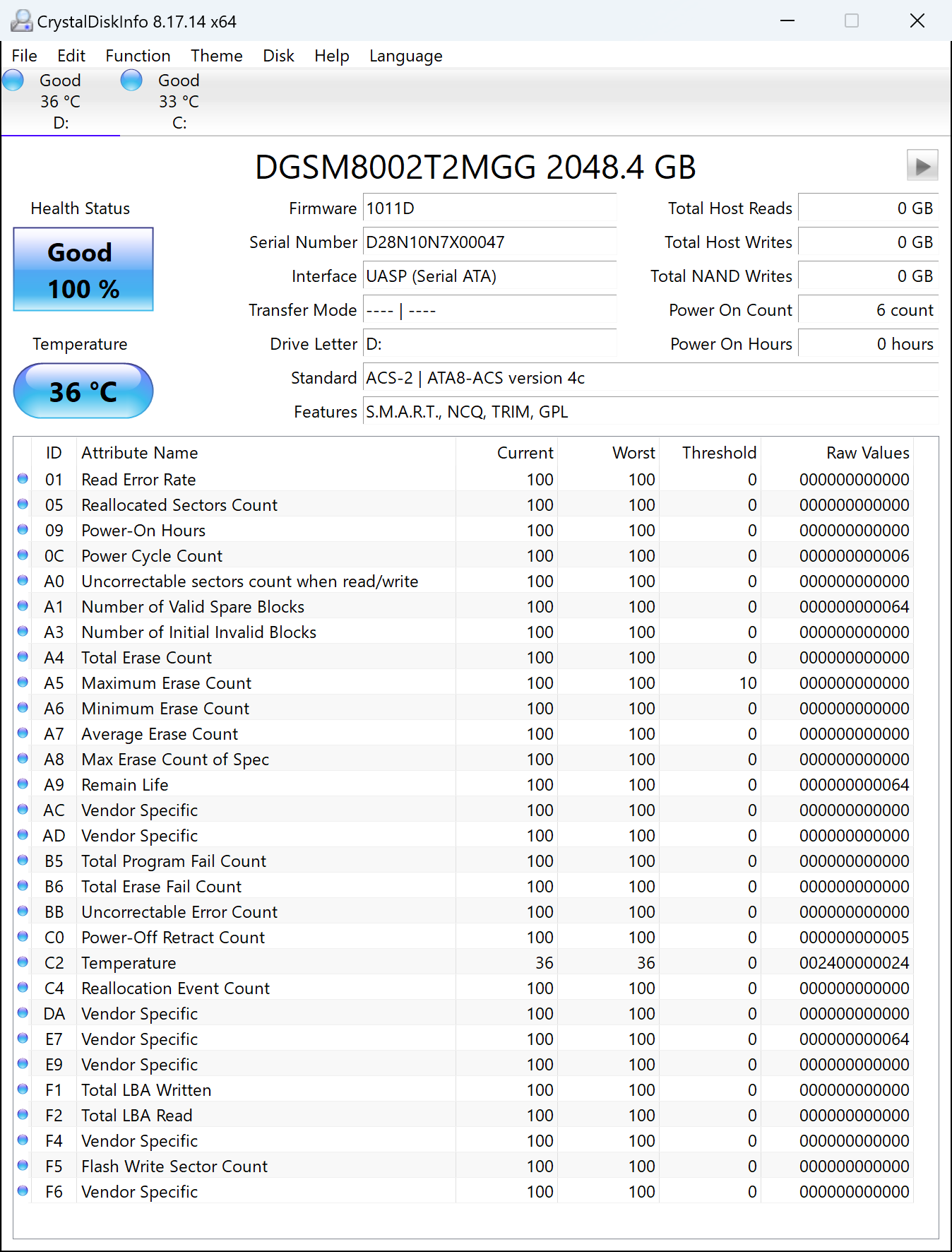This screenshot has height=1252, width=952.
Task: Click status dot for Uncorrectable Error Count
Action: (x=23, y=911)
